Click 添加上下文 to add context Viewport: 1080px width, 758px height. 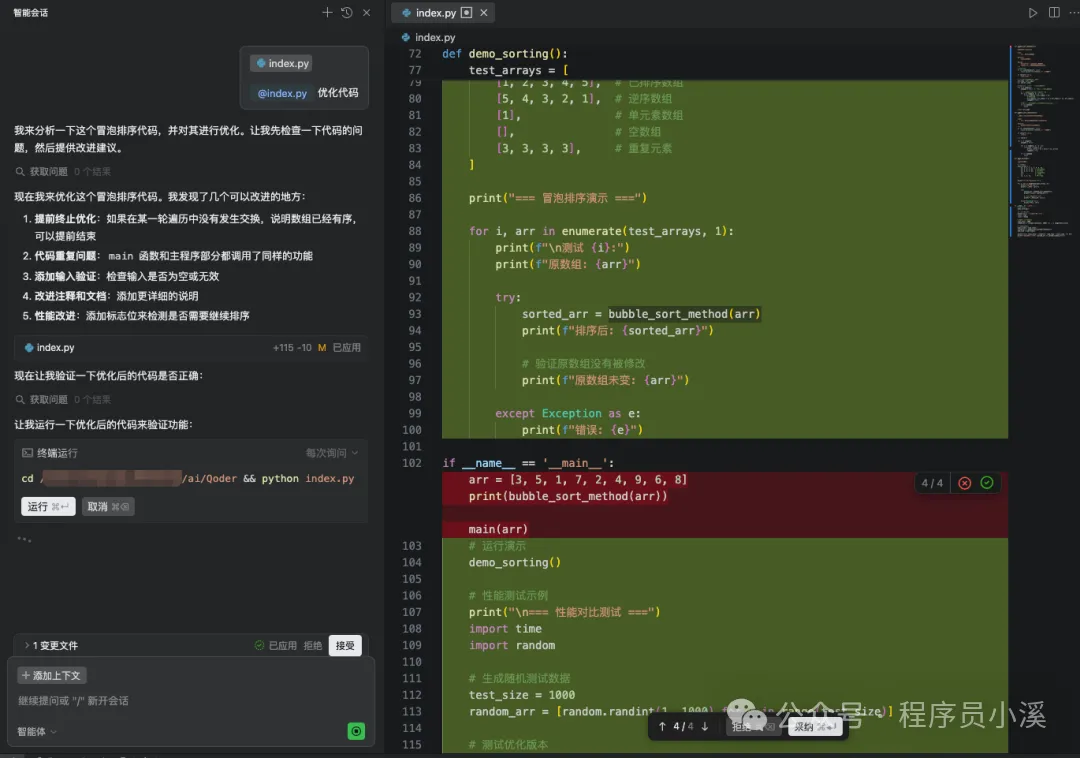coord(52,675)
